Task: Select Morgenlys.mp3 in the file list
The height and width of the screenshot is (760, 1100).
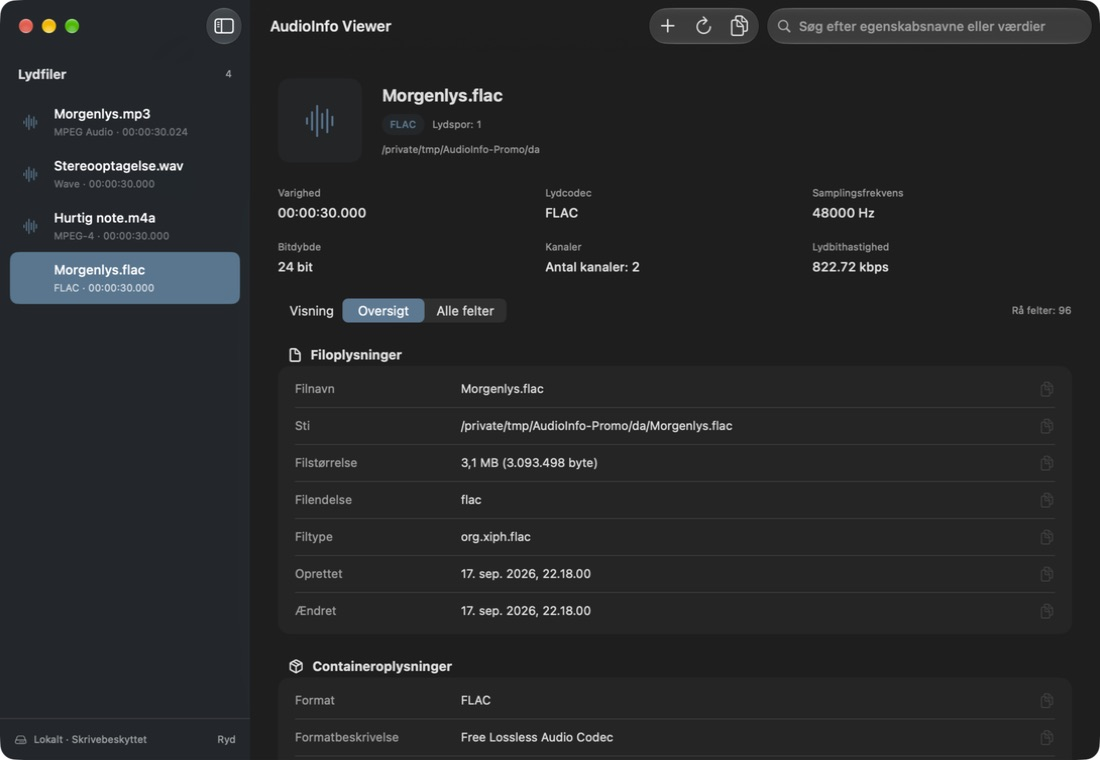Action: 125,122
